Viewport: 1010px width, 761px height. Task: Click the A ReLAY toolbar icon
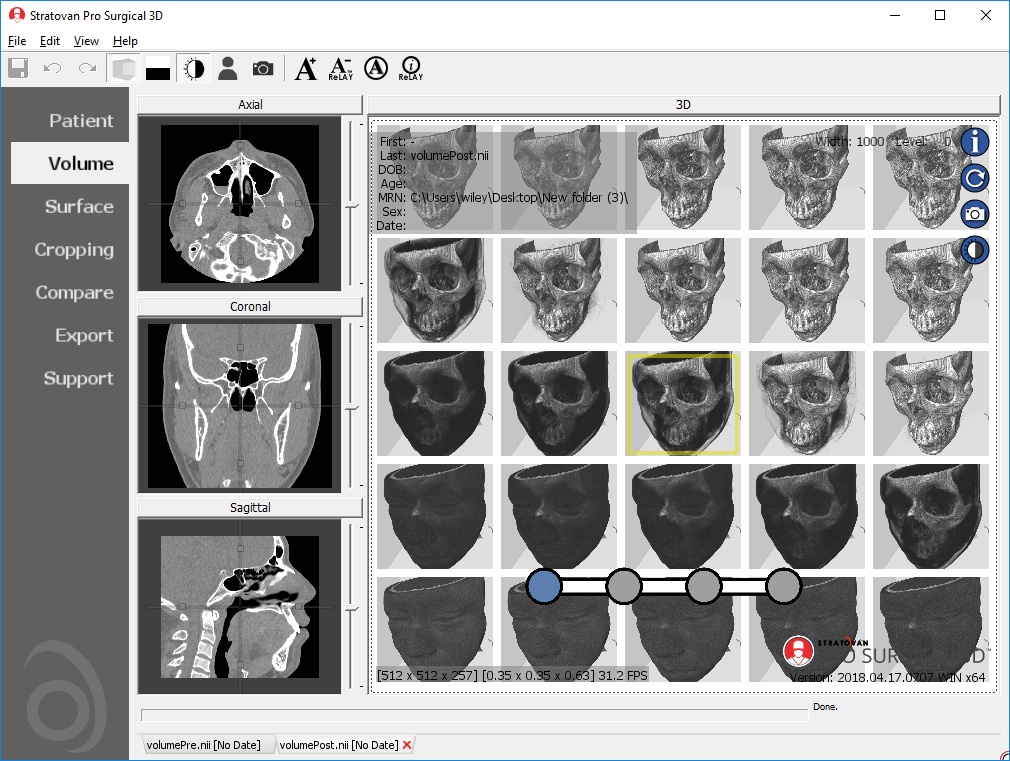pos(341,68)
